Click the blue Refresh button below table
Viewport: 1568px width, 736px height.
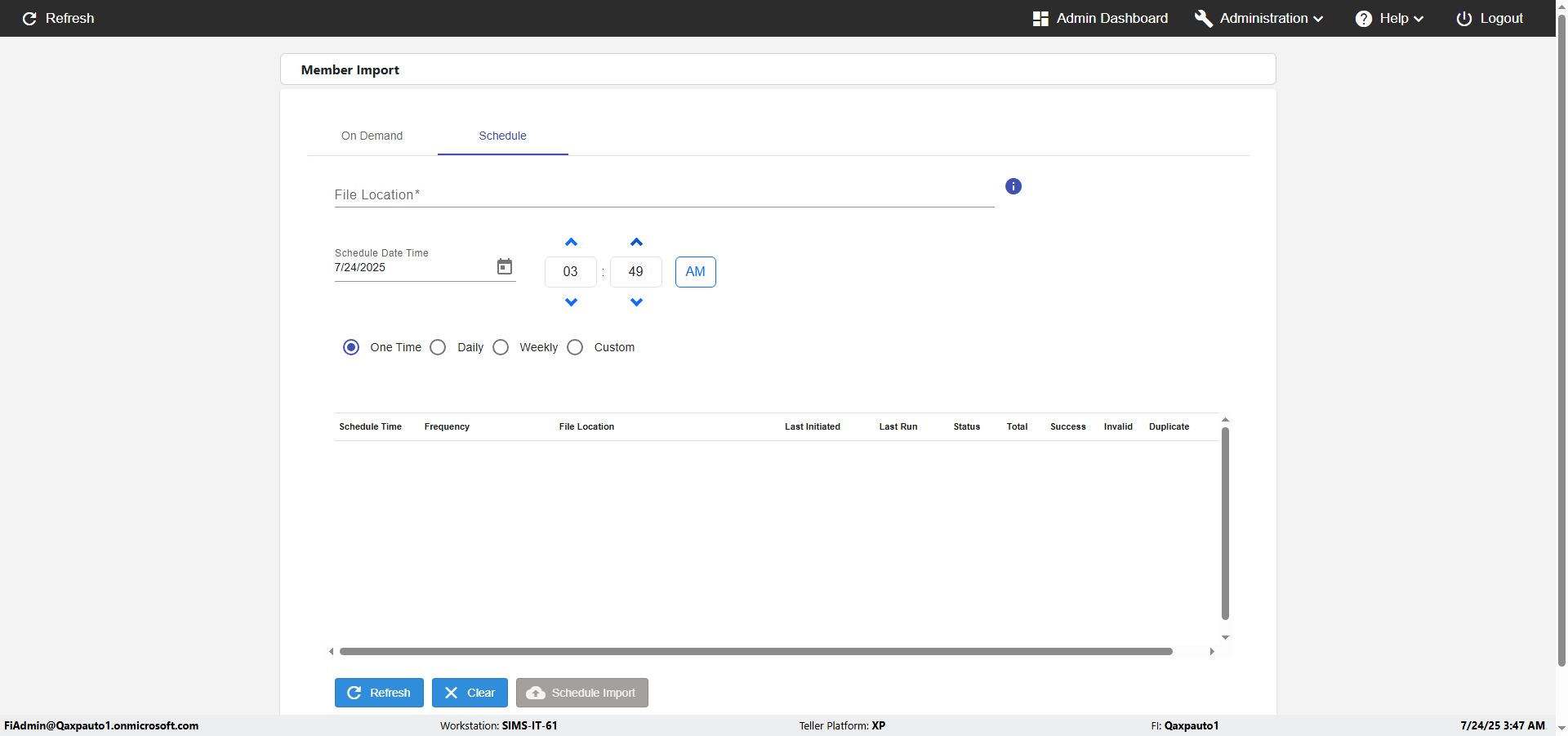pyautogui.click(x=379, y=693)
